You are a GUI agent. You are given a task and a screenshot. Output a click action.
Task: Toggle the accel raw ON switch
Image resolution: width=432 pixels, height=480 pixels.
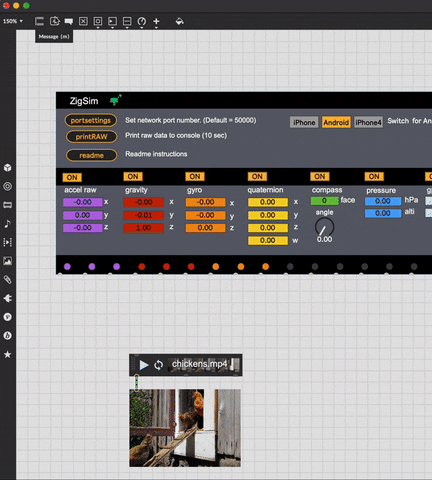coord(72,177)
